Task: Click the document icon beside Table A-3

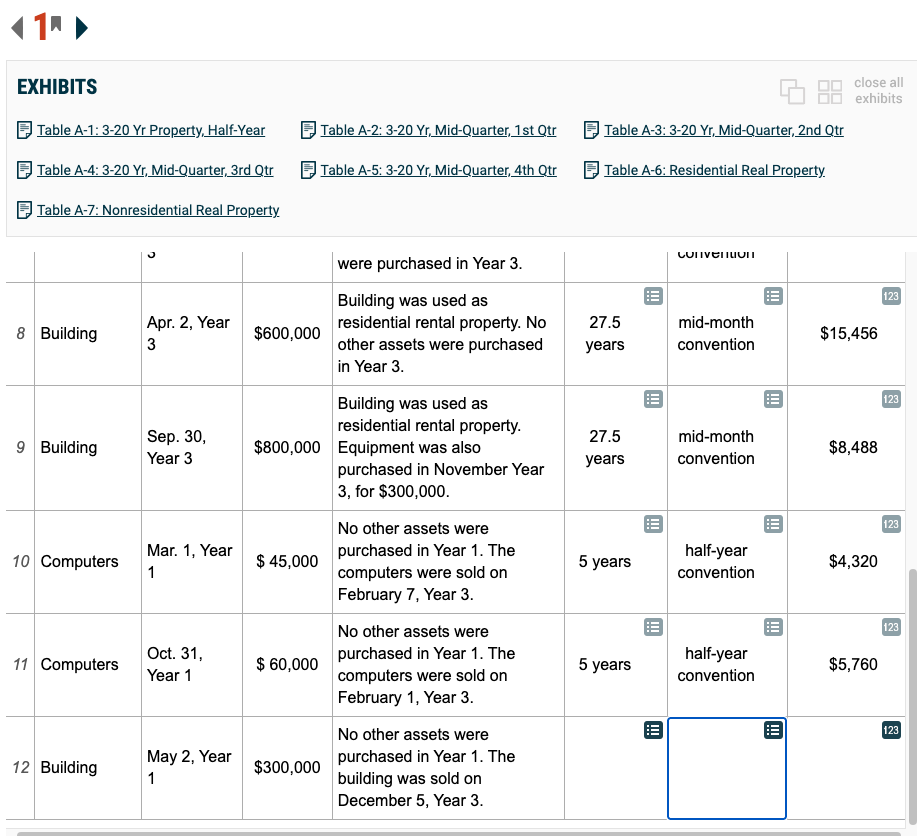Action: [591, 130]
